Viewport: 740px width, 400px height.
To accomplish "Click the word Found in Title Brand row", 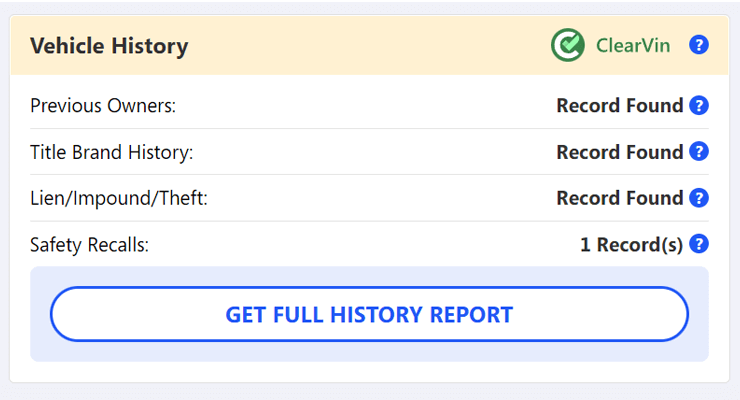I will pyautogui.click(x=655, y=152).
